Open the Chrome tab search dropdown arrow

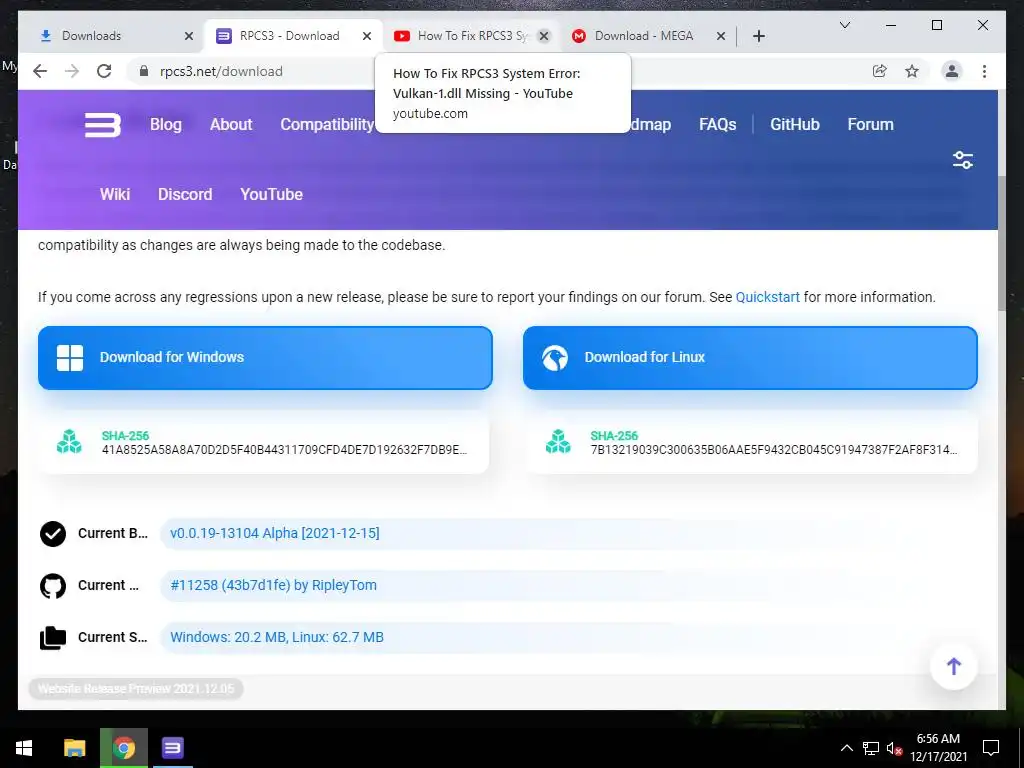(844, 25)
